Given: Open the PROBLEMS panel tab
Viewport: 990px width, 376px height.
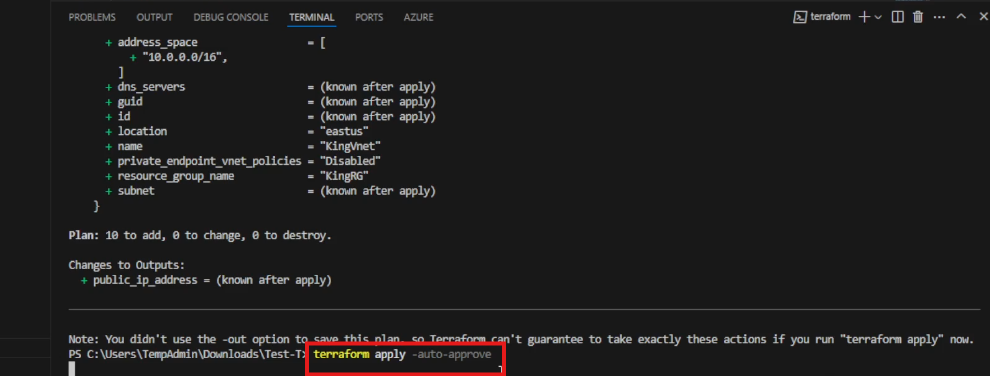Looking at the screenshot, I should point(92,18).
